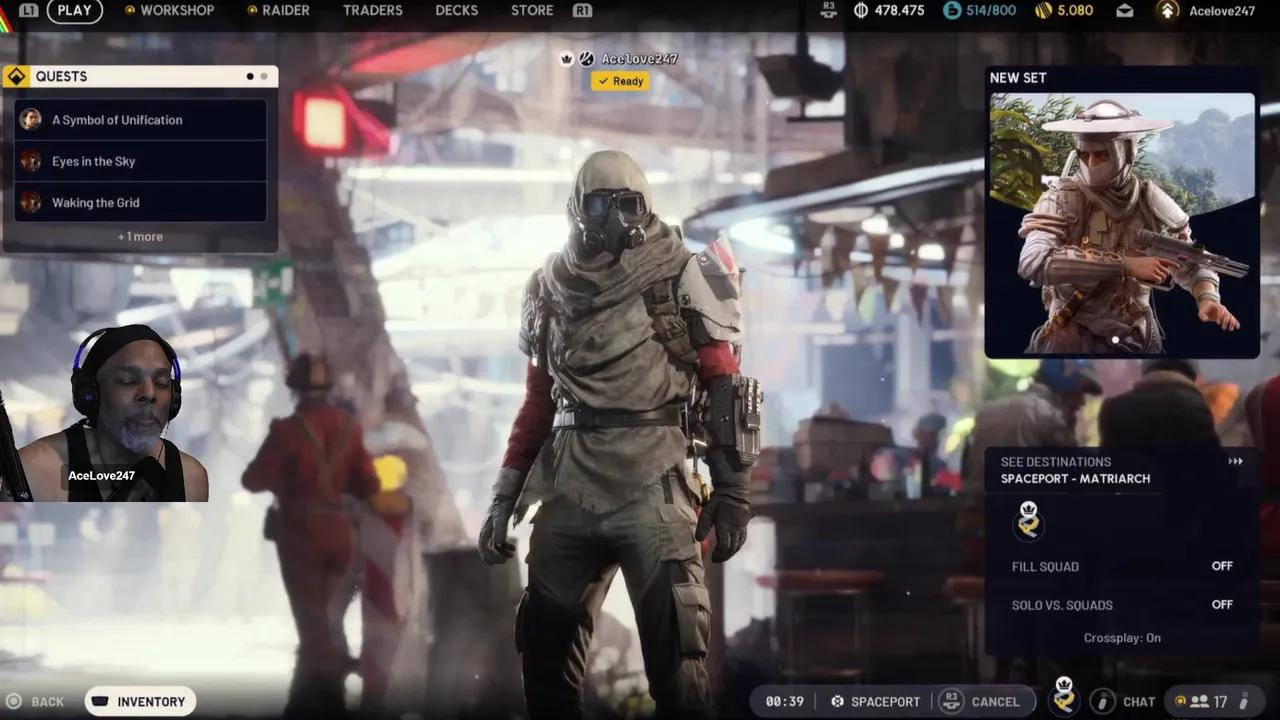This screenshot has height=720, width=1280.
Task: Click the QUESTS panel header
Action: coord(140,77)
